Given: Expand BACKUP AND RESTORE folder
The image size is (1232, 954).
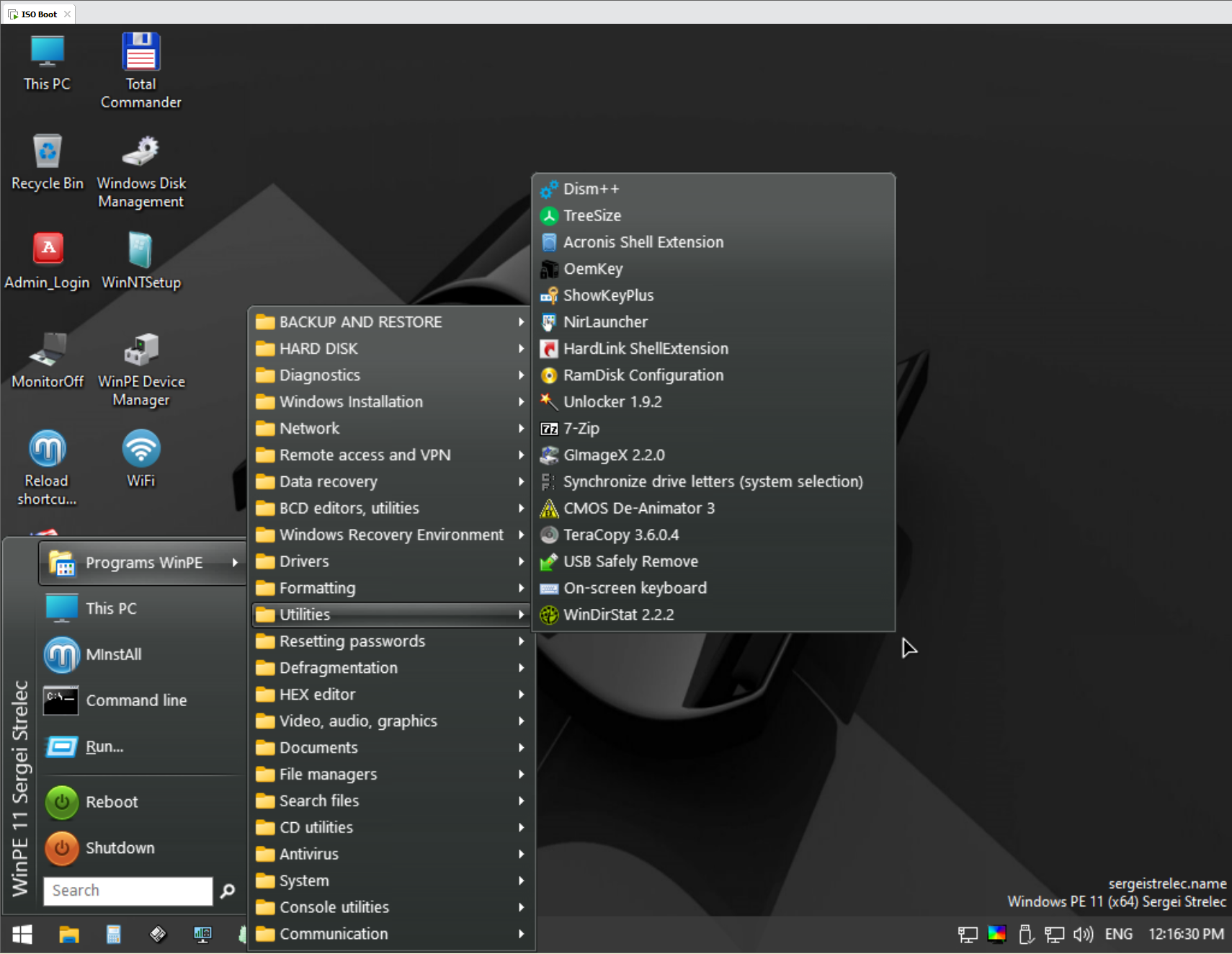Looking at the screenshot, I should [x=391, y=322].
